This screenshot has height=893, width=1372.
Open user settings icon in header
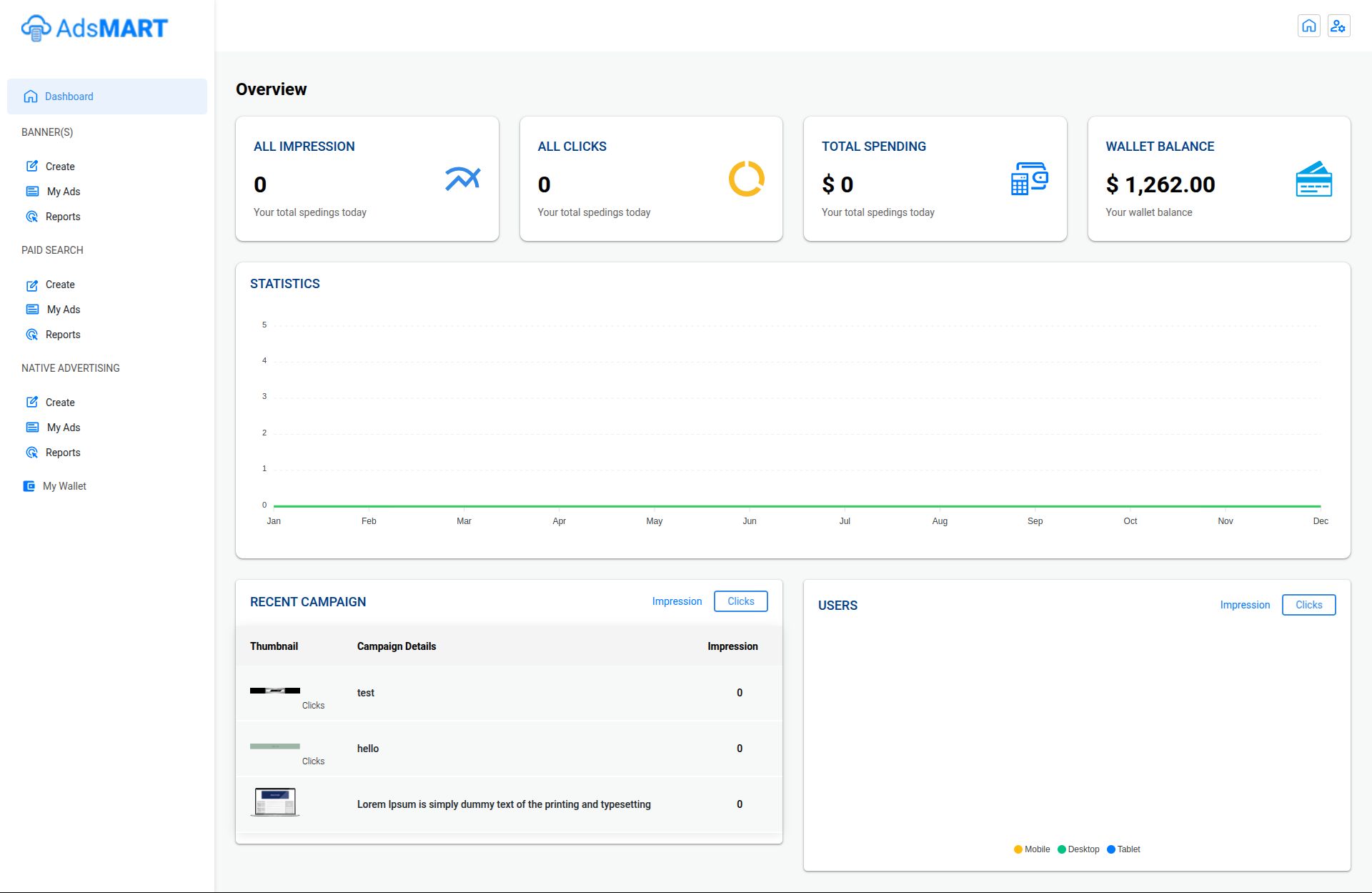(1338, 26)
